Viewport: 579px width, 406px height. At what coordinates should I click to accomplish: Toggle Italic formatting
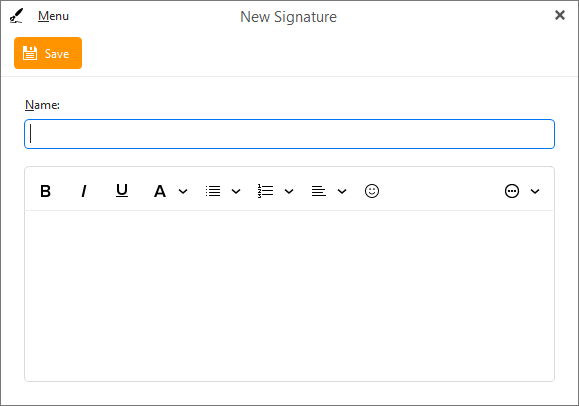click(84, 191)
